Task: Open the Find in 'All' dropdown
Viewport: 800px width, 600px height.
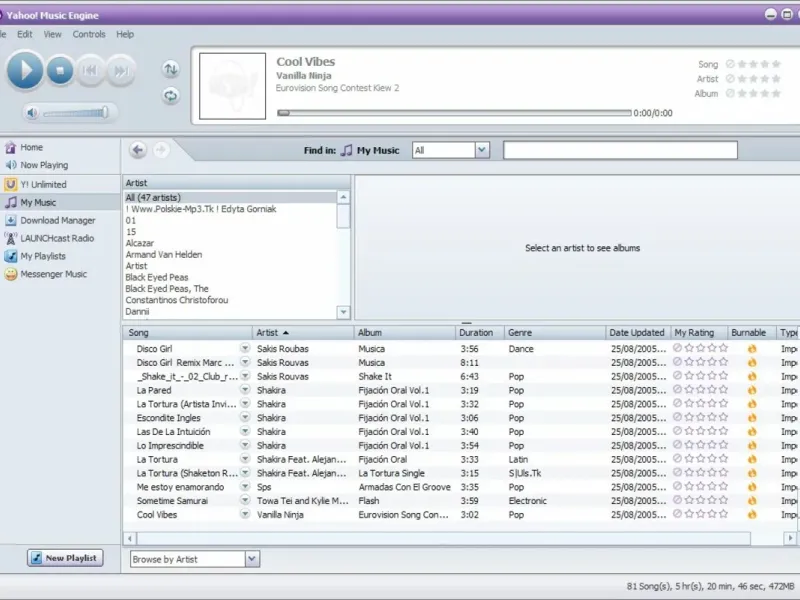Action: (x=482, y=150)
